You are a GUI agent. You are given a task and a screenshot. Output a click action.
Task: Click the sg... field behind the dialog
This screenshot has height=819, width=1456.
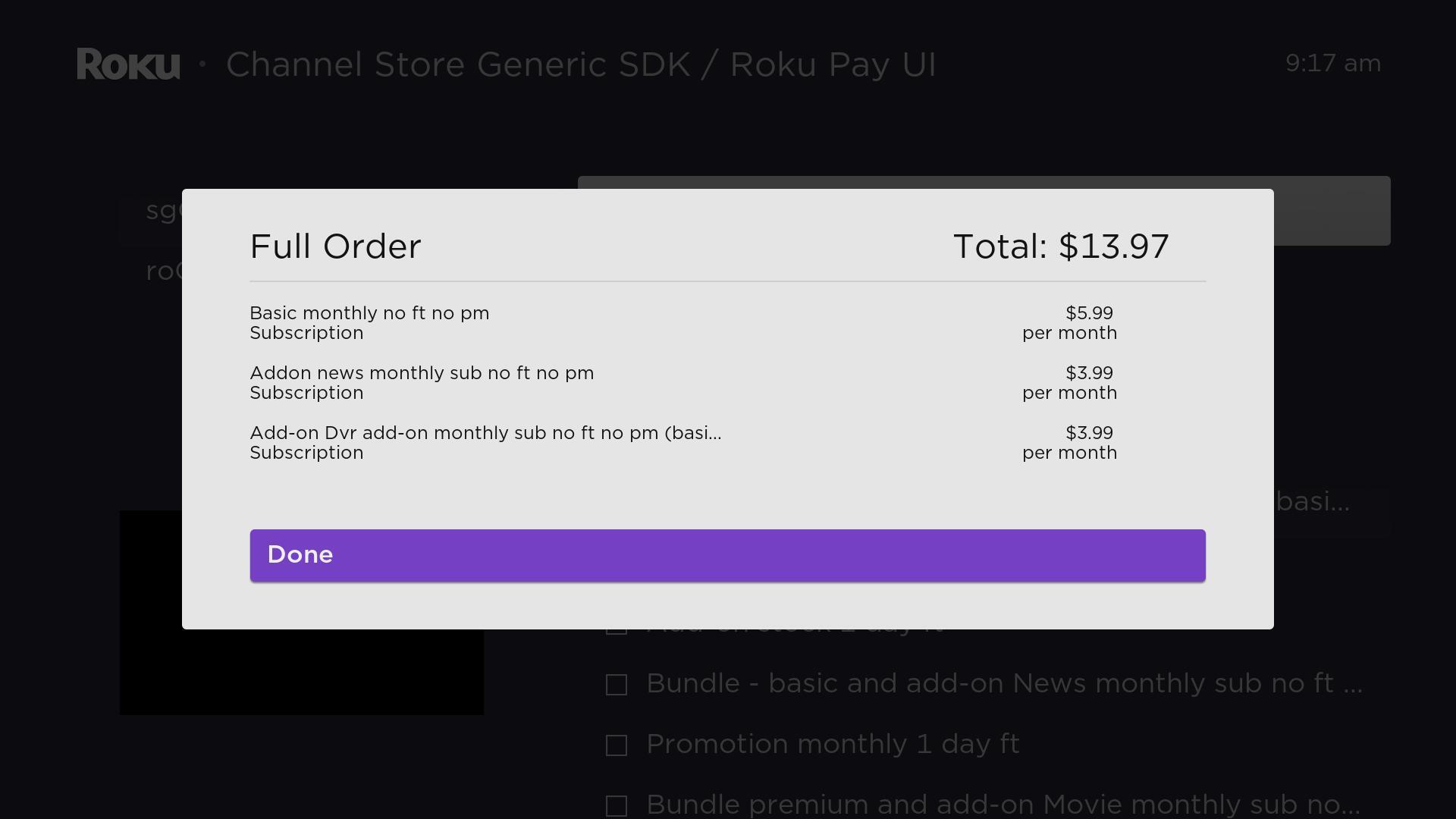pyautogui.click(x=162, y=212)
